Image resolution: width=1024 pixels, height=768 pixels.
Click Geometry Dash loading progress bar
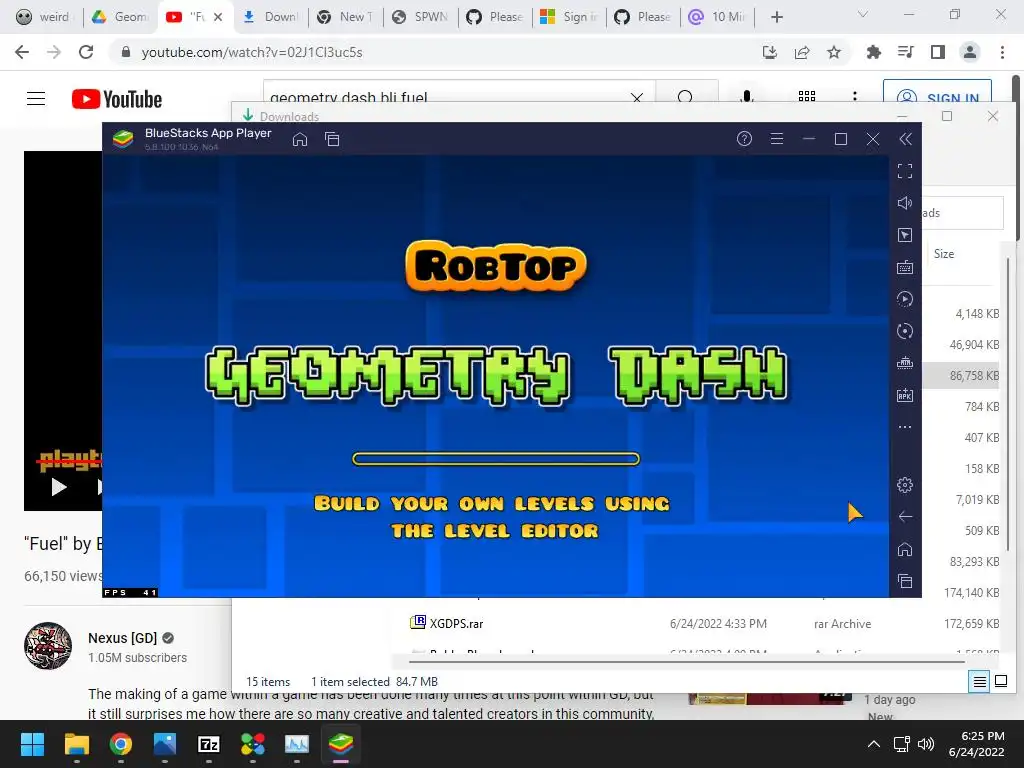pos(496,459)
